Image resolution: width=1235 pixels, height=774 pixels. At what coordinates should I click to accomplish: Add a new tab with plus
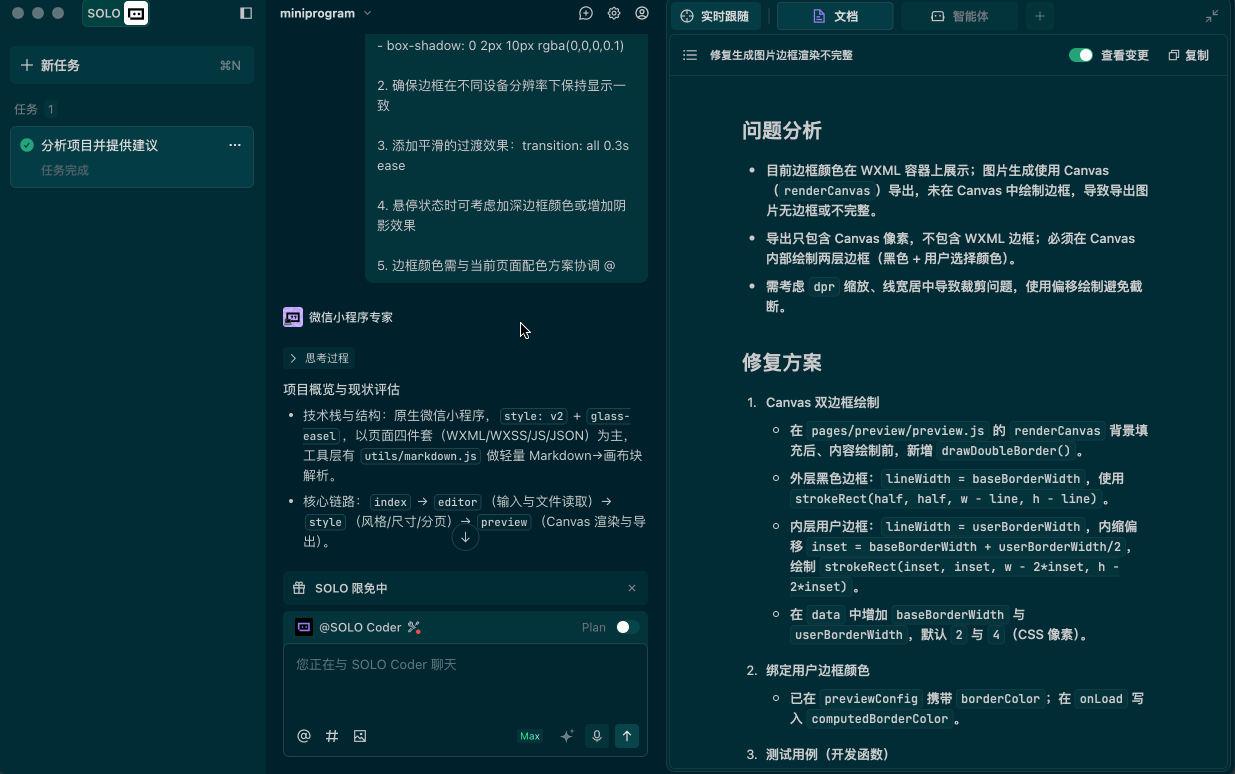[1040, 16]
